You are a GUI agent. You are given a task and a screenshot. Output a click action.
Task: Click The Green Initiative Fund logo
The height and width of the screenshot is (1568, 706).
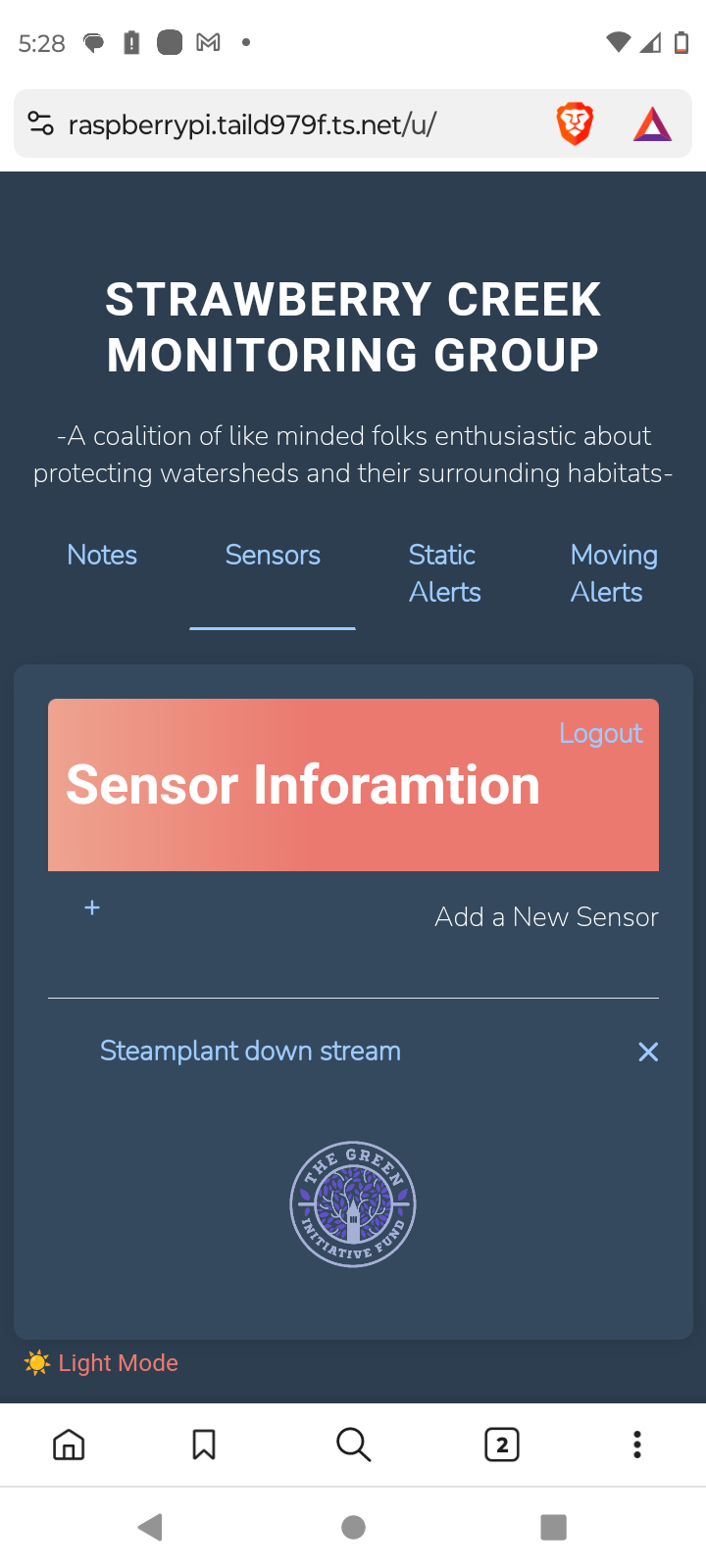click(x=353, y=1204)
